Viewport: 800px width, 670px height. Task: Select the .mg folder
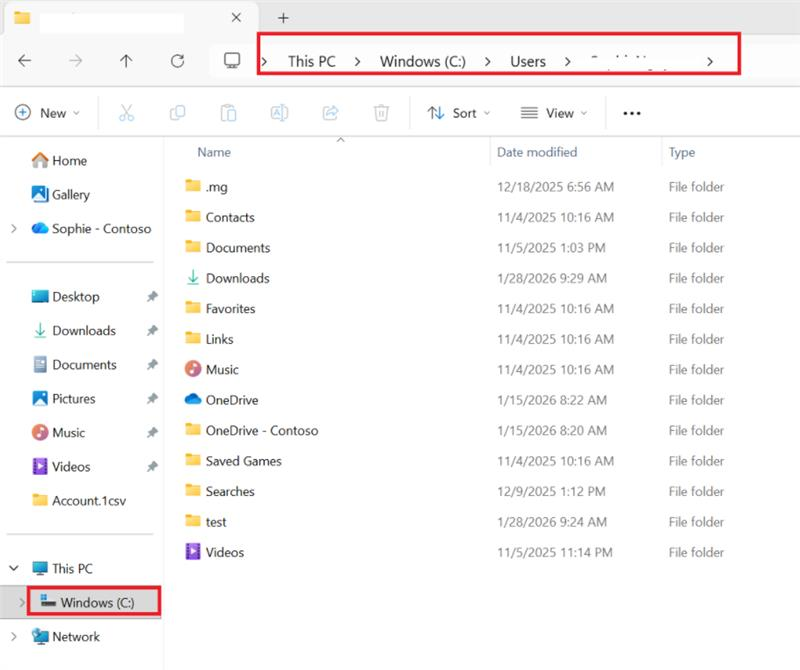click(206, 187)
